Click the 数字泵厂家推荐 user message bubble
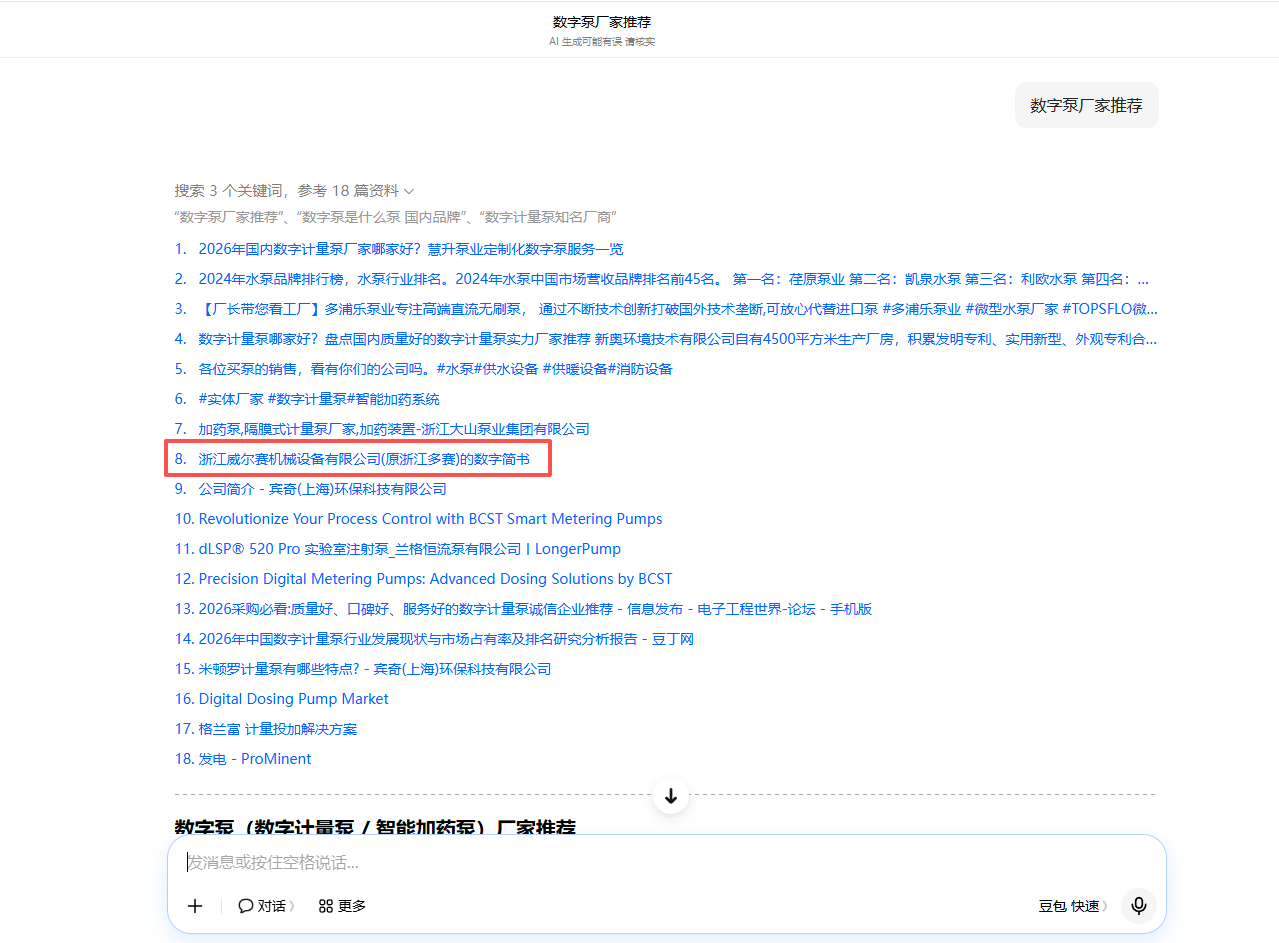This screenshot has width=1279, height=943. (x=1086, y=105)
